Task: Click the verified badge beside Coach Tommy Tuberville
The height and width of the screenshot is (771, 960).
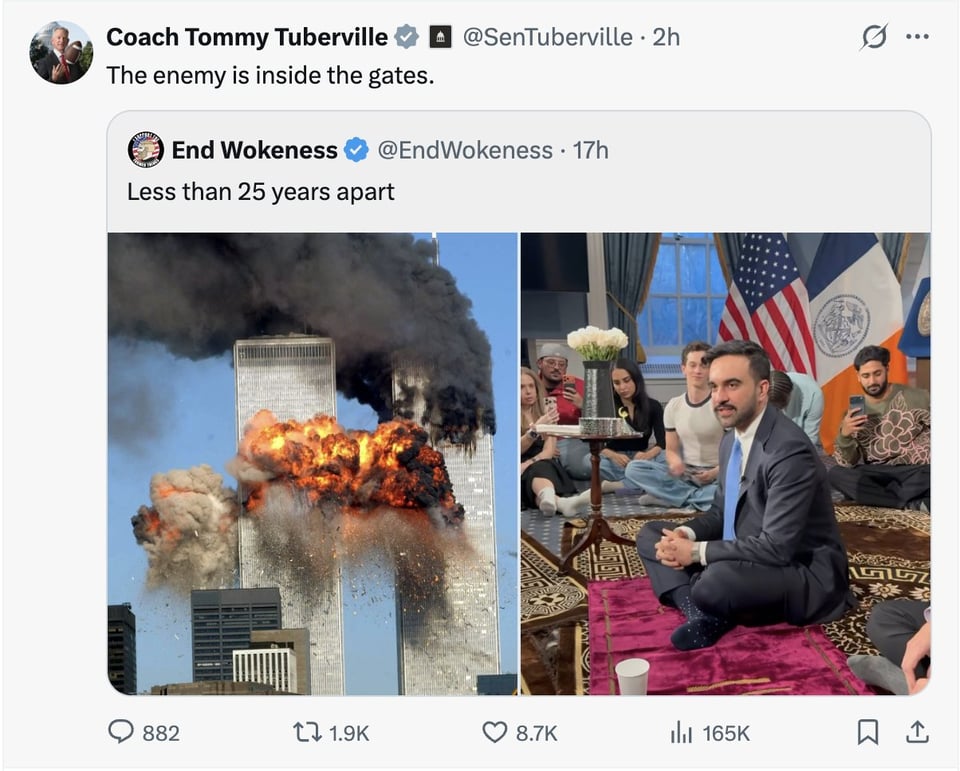Action: point(404,36)
